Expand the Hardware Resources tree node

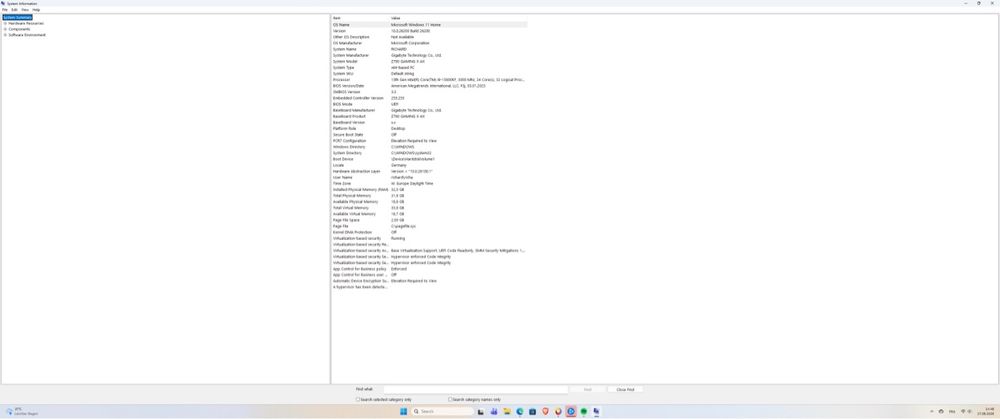tap(5, 23)
